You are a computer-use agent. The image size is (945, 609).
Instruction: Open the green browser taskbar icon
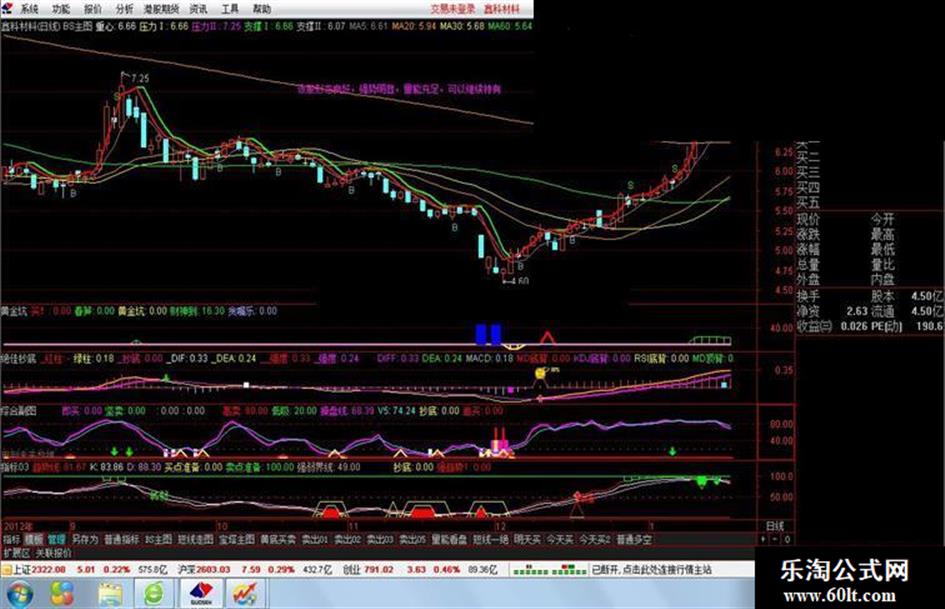154,594
